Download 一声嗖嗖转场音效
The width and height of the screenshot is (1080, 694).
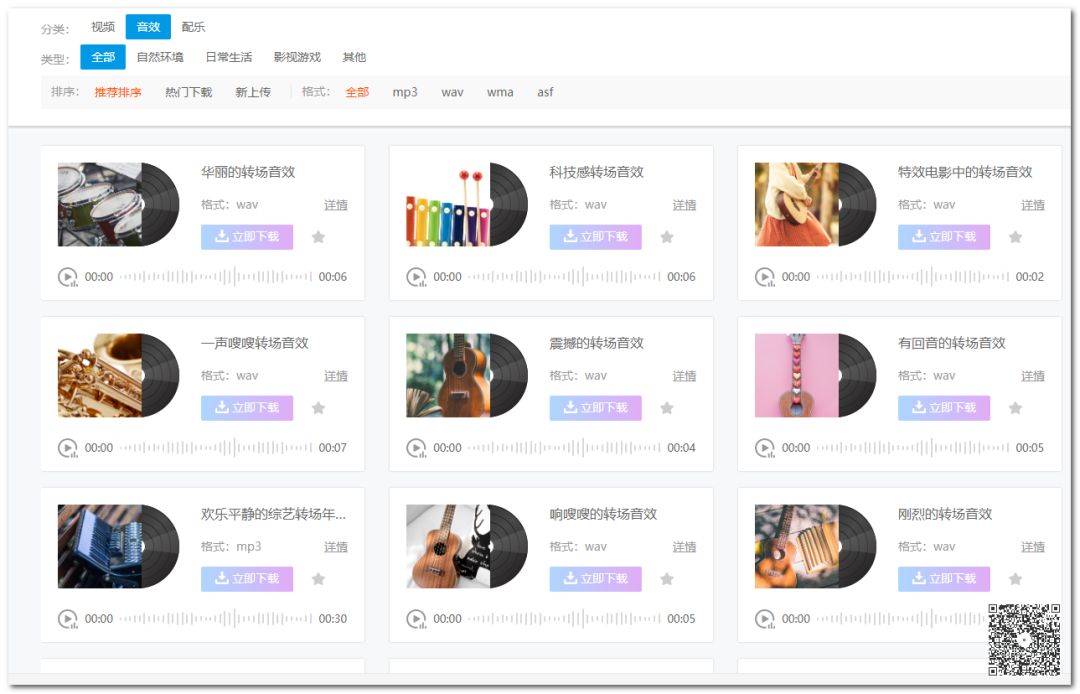(247, 408)
